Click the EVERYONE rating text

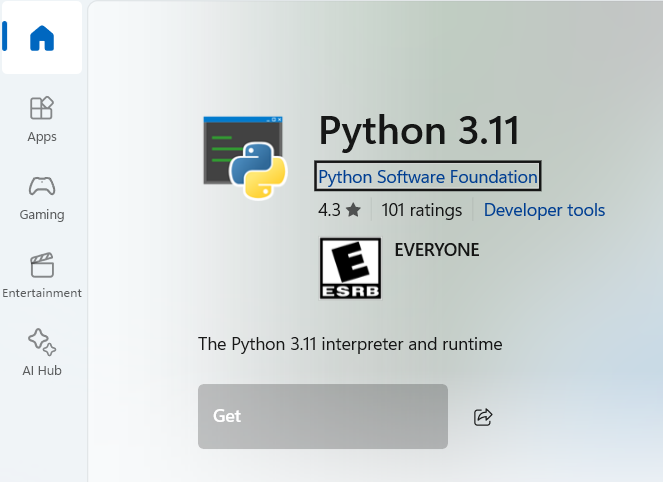pyautogui.click(x=437, y=250)
